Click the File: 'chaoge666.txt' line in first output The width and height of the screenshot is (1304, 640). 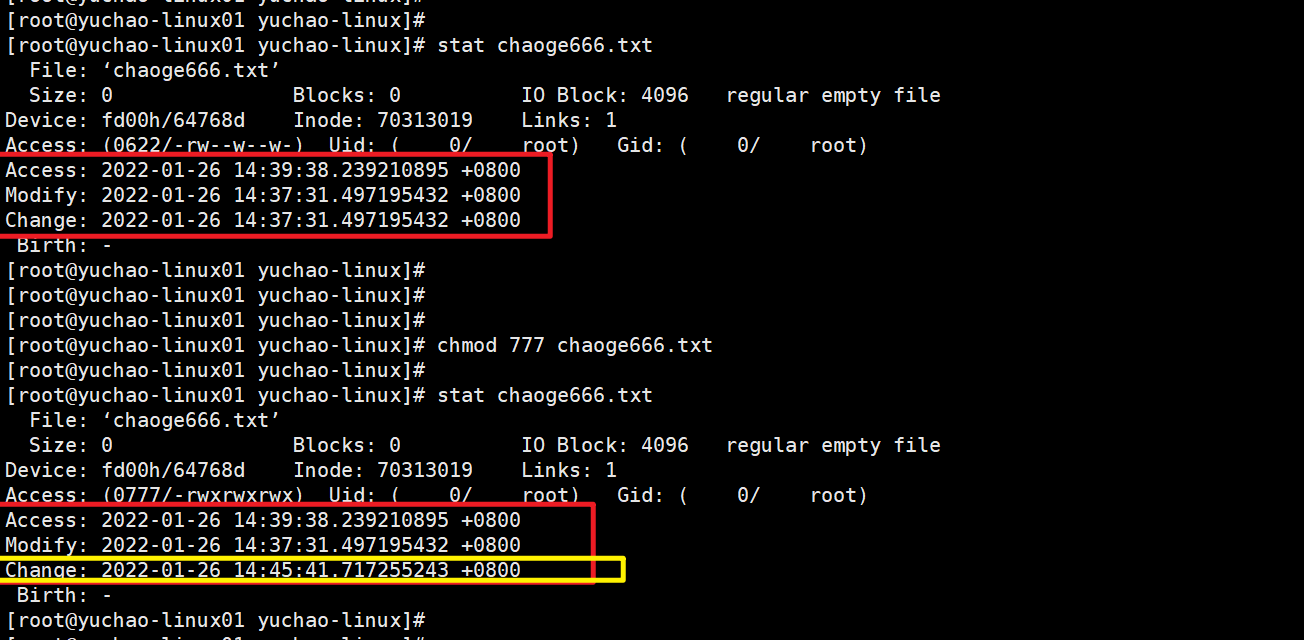(154, 71)
